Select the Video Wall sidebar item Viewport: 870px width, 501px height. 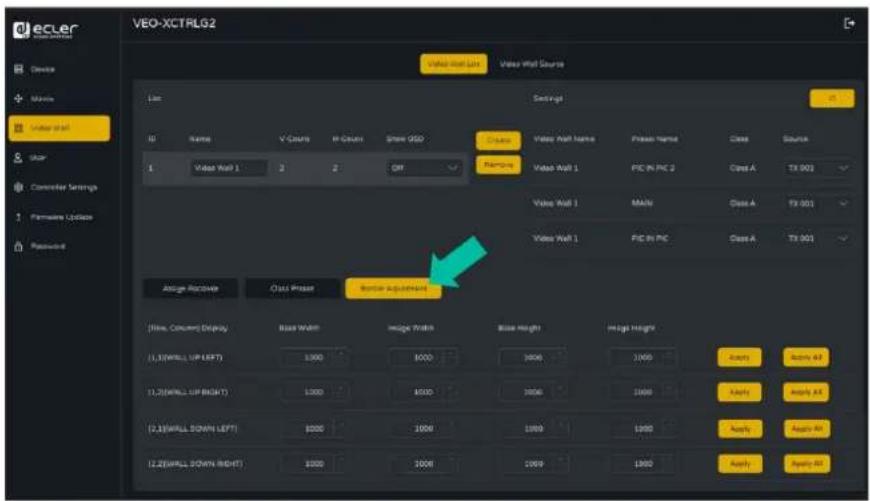click(59, 128)
